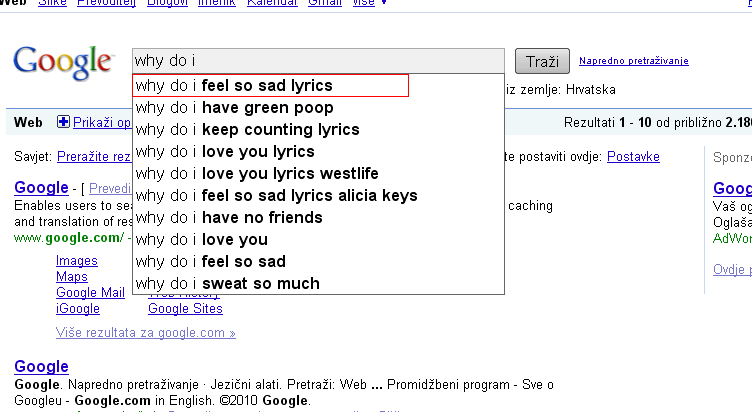Open the Google Mail sitelink
Screen dimensions: 752x412
[90, 293]
